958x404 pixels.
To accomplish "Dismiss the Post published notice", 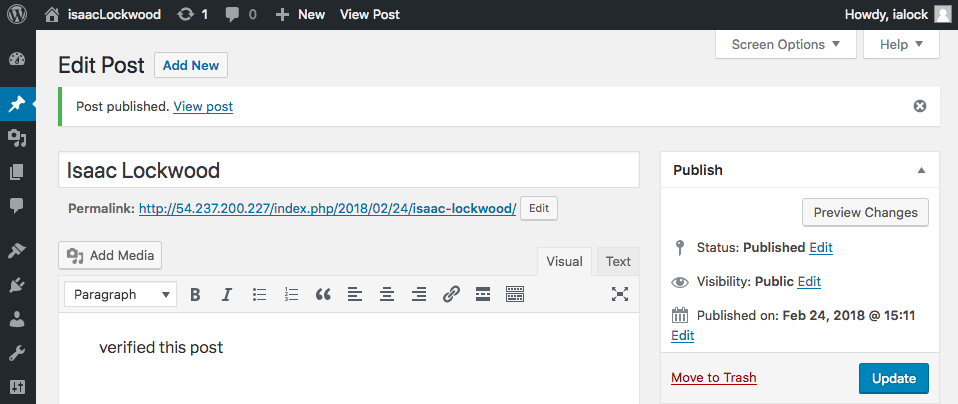I will [920, 106].
